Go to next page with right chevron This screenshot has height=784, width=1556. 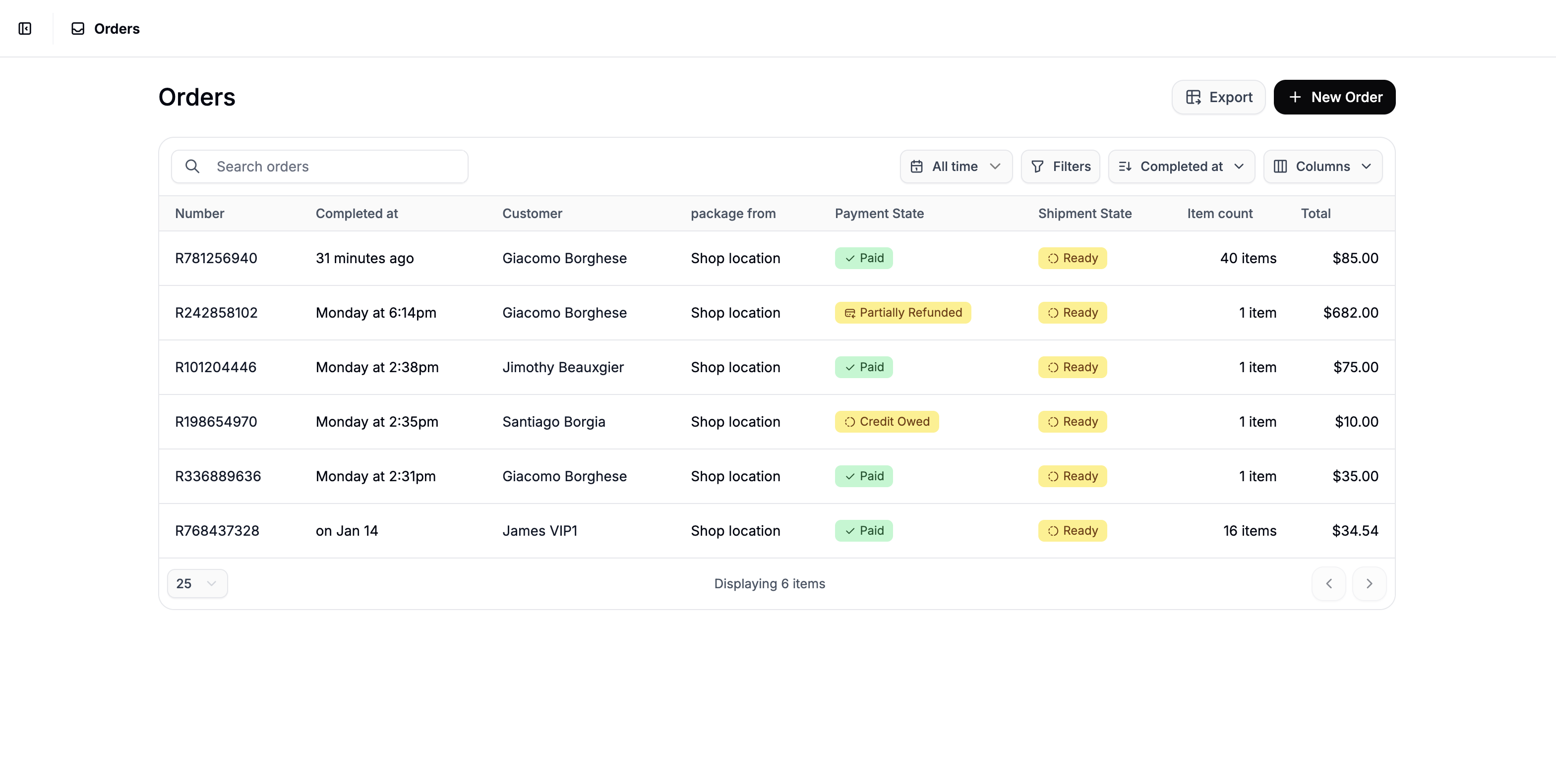pyautogui.click(x=1370, y=583)
